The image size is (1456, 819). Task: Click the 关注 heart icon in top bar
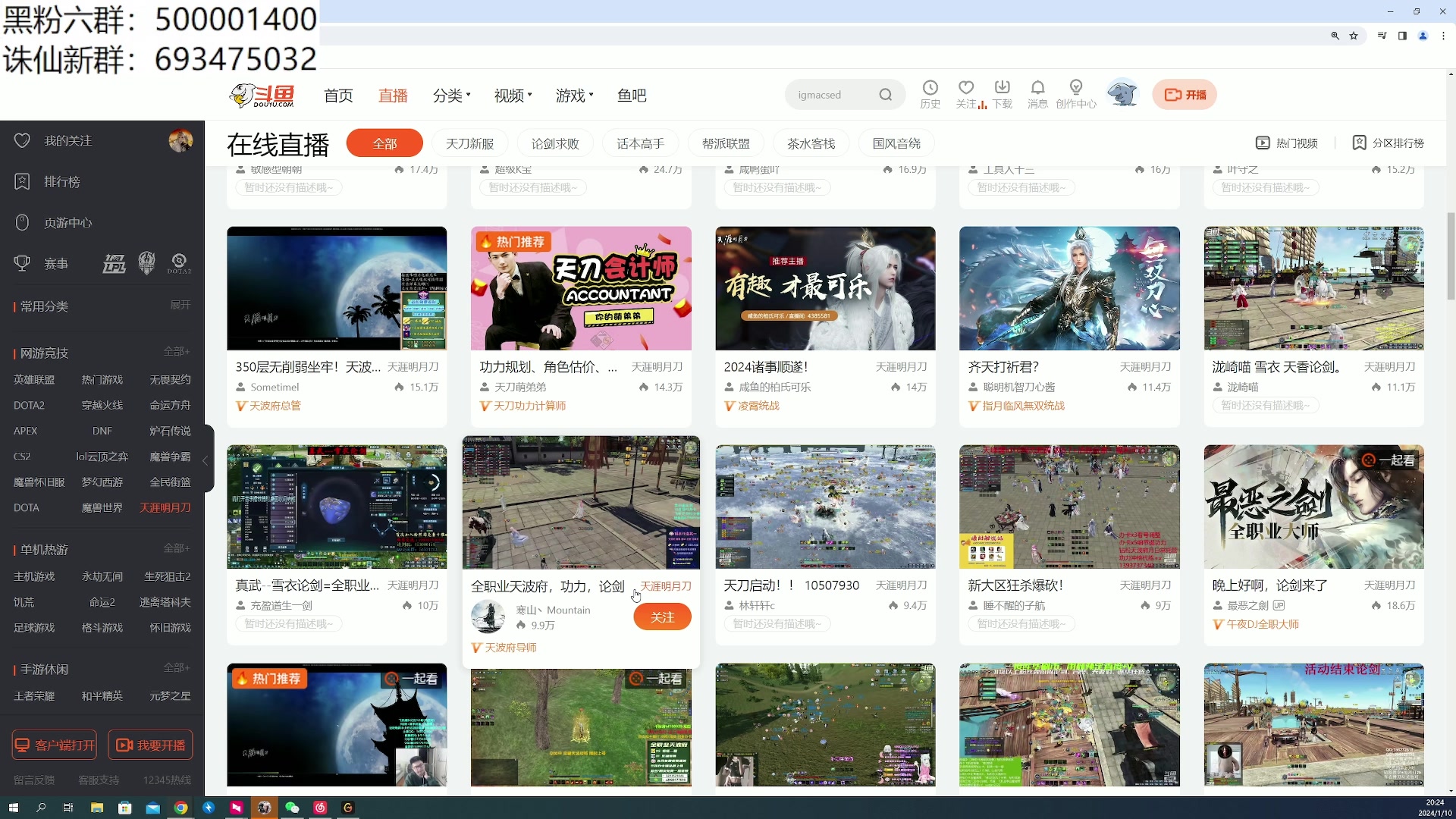point(965,93)
